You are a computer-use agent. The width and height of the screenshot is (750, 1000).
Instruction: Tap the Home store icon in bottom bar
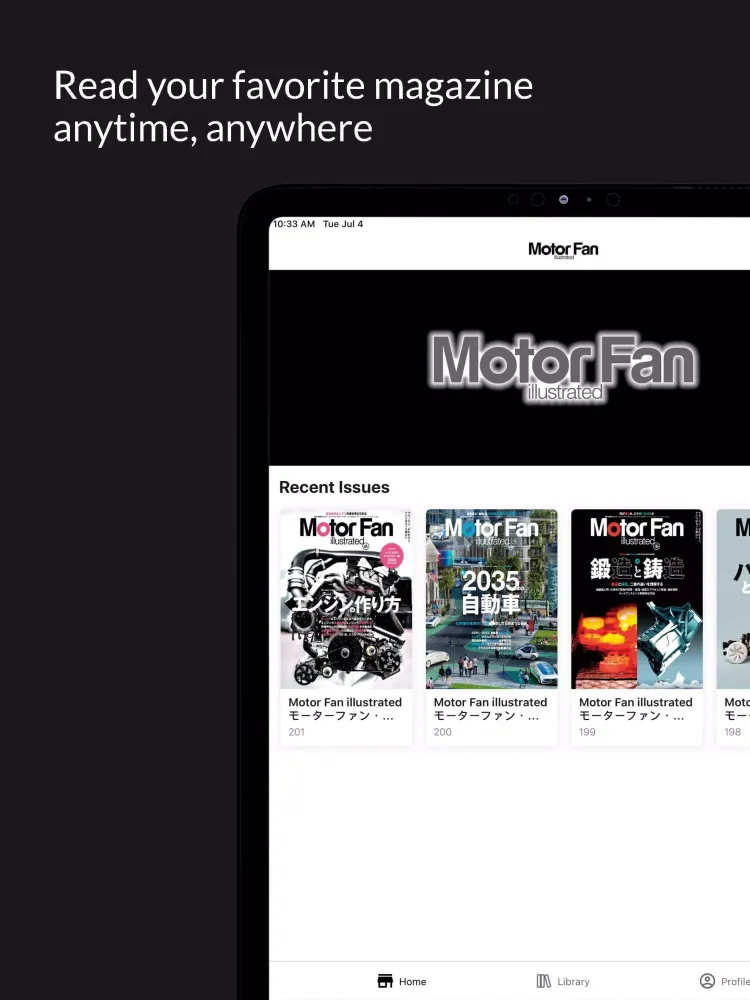pyautogui.click(x=385, y=981)
